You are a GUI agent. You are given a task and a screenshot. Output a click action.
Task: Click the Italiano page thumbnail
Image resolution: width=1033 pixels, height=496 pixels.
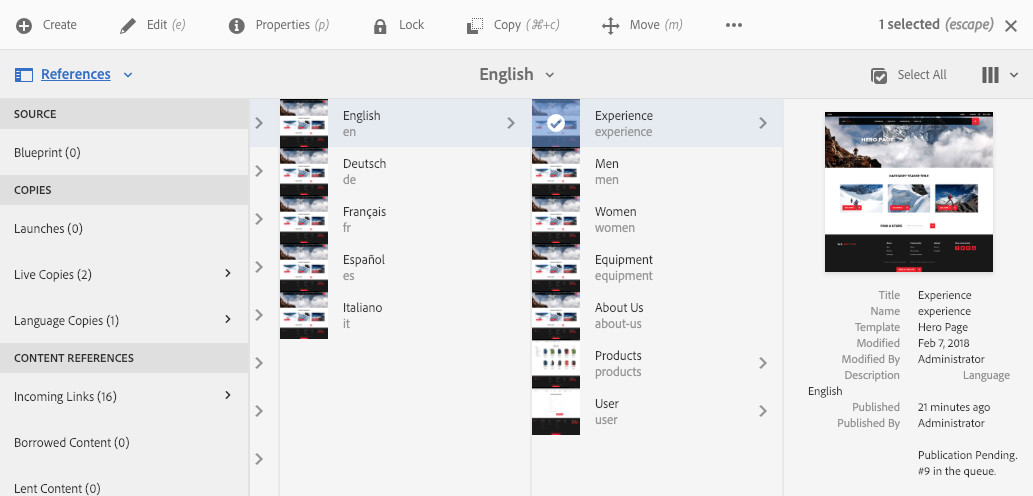pos(304,315)
